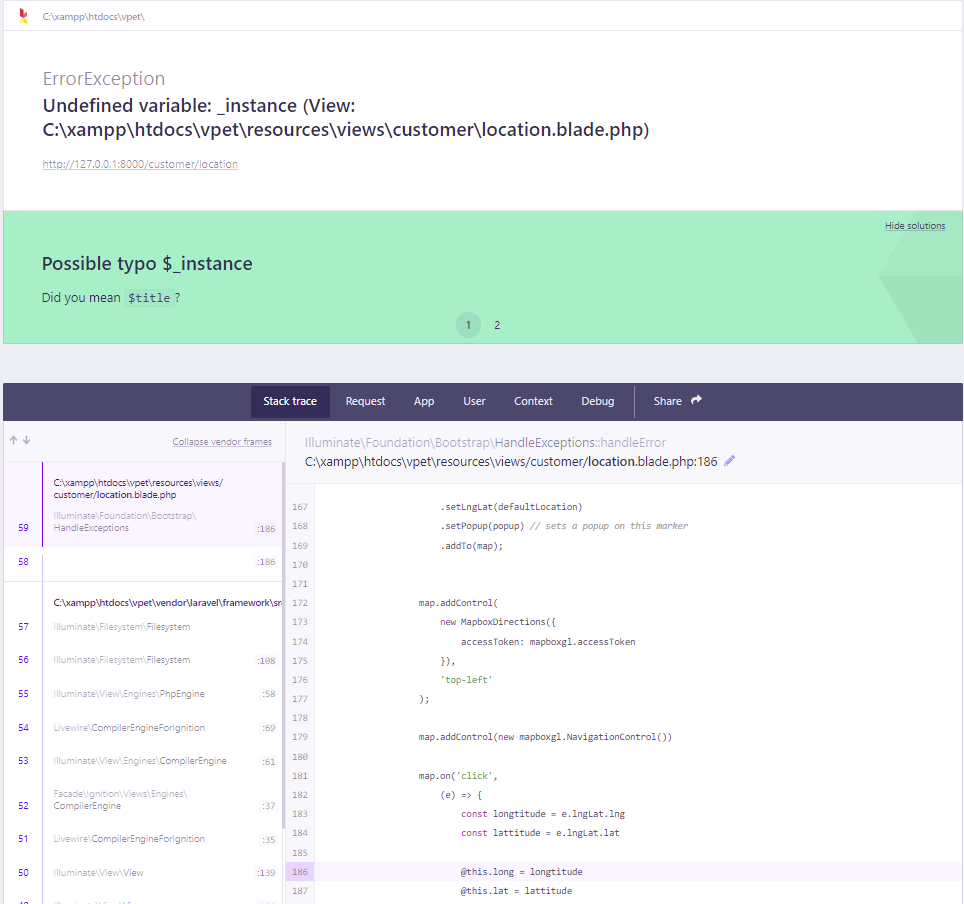Open the Stack trace tab
The image size is (964, 904).
coord(290,402)
